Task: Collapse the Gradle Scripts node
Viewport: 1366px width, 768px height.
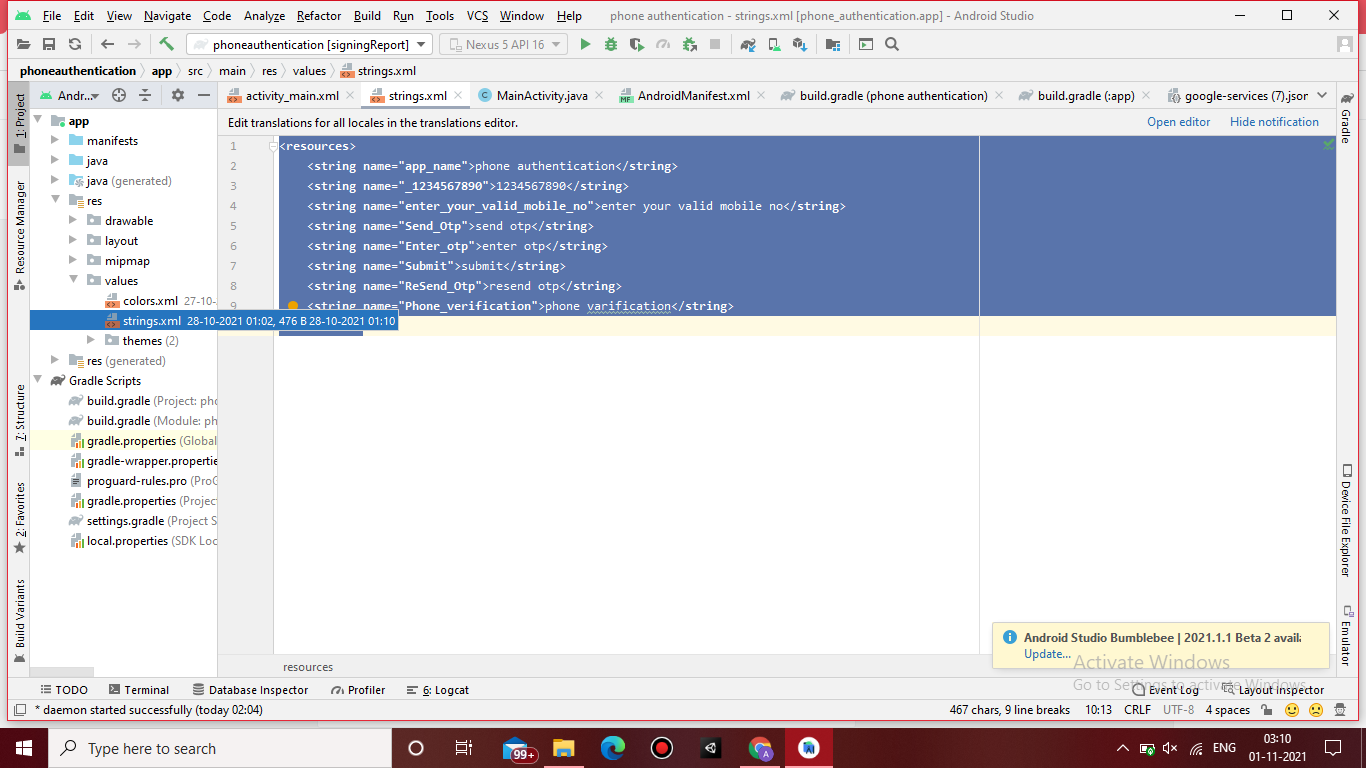Action: [38, 381]
